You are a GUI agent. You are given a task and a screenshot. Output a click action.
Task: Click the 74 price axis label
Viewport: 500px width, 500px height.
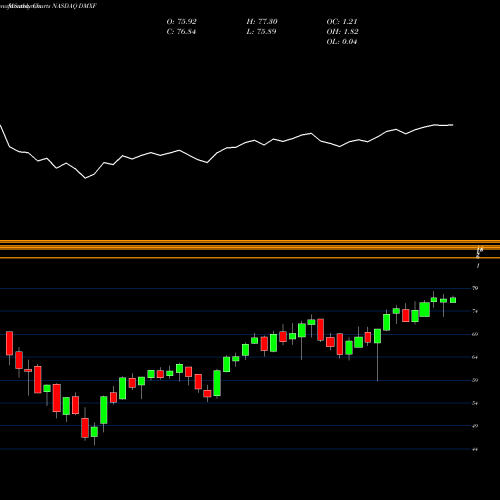point(475,311)
